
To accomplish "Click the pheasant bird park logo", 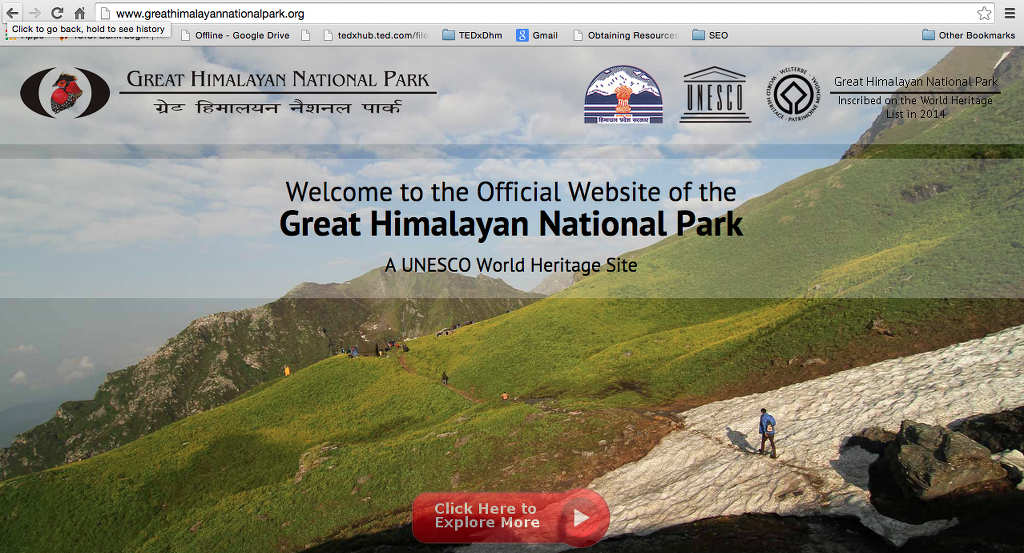I will [65, 93].
